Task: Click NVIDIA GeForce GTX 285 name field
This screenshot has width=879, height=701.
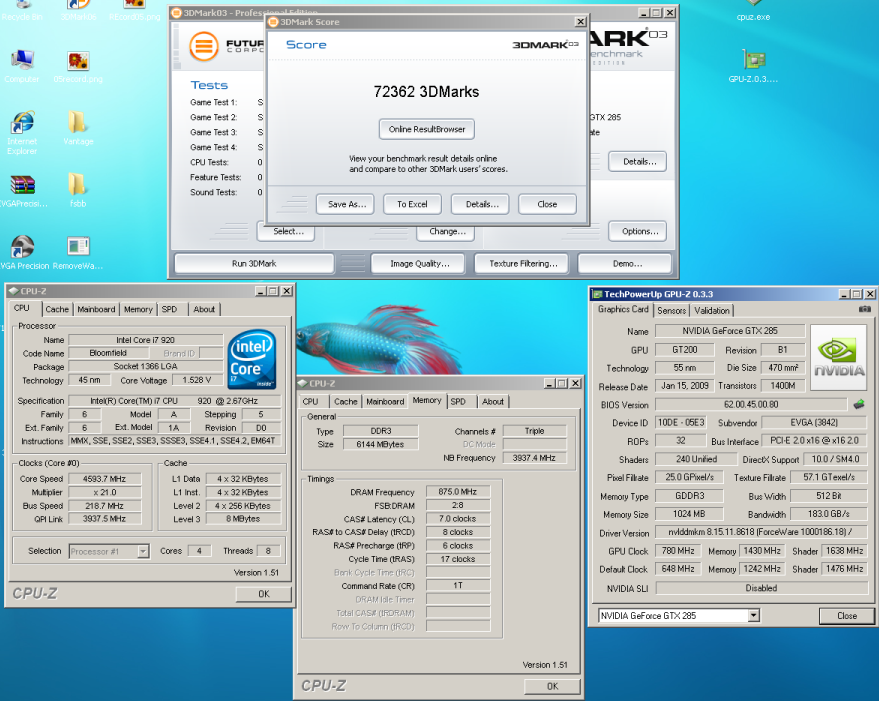Action: (730, 331)
